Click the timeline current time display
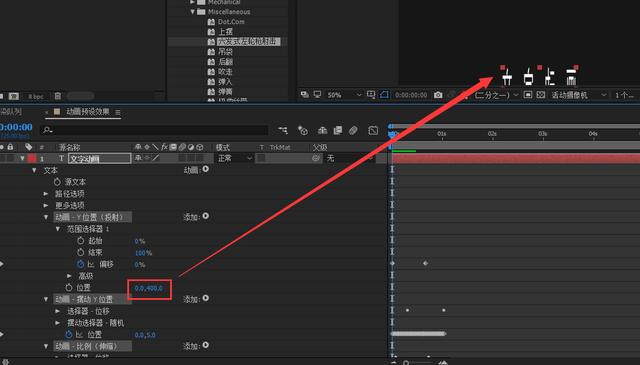This screenshot has width=640, height=365. coord(16,127)
